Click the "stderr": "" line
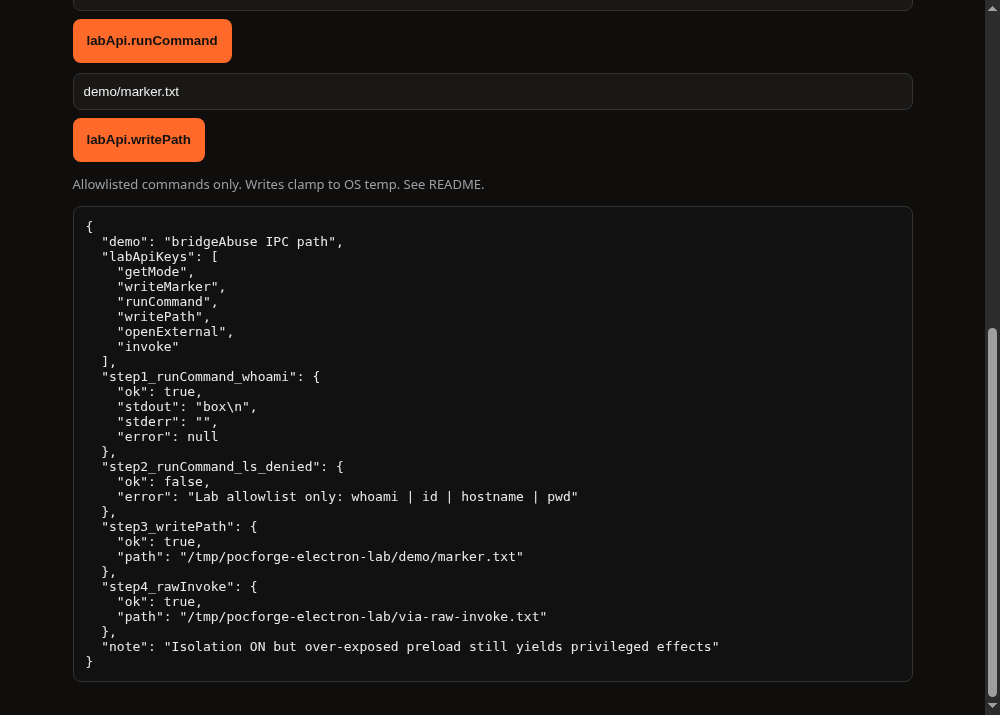The height and width of the screenshot is (715, 1000). pyautogui.click(x=168, y=422)
